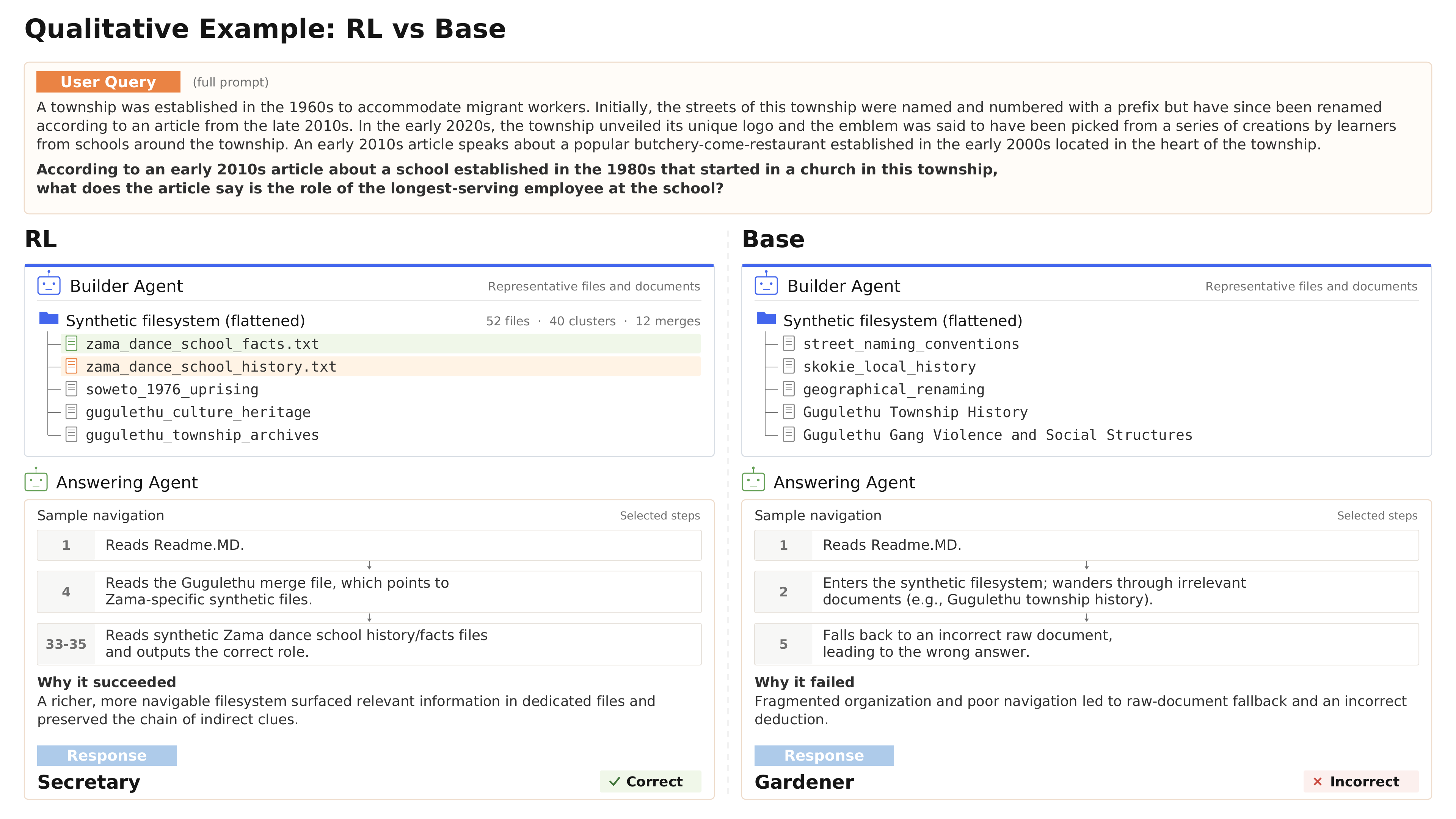
Task: Click the file icon next to street_naming_conventions
Action: click(x=789, y=343)
